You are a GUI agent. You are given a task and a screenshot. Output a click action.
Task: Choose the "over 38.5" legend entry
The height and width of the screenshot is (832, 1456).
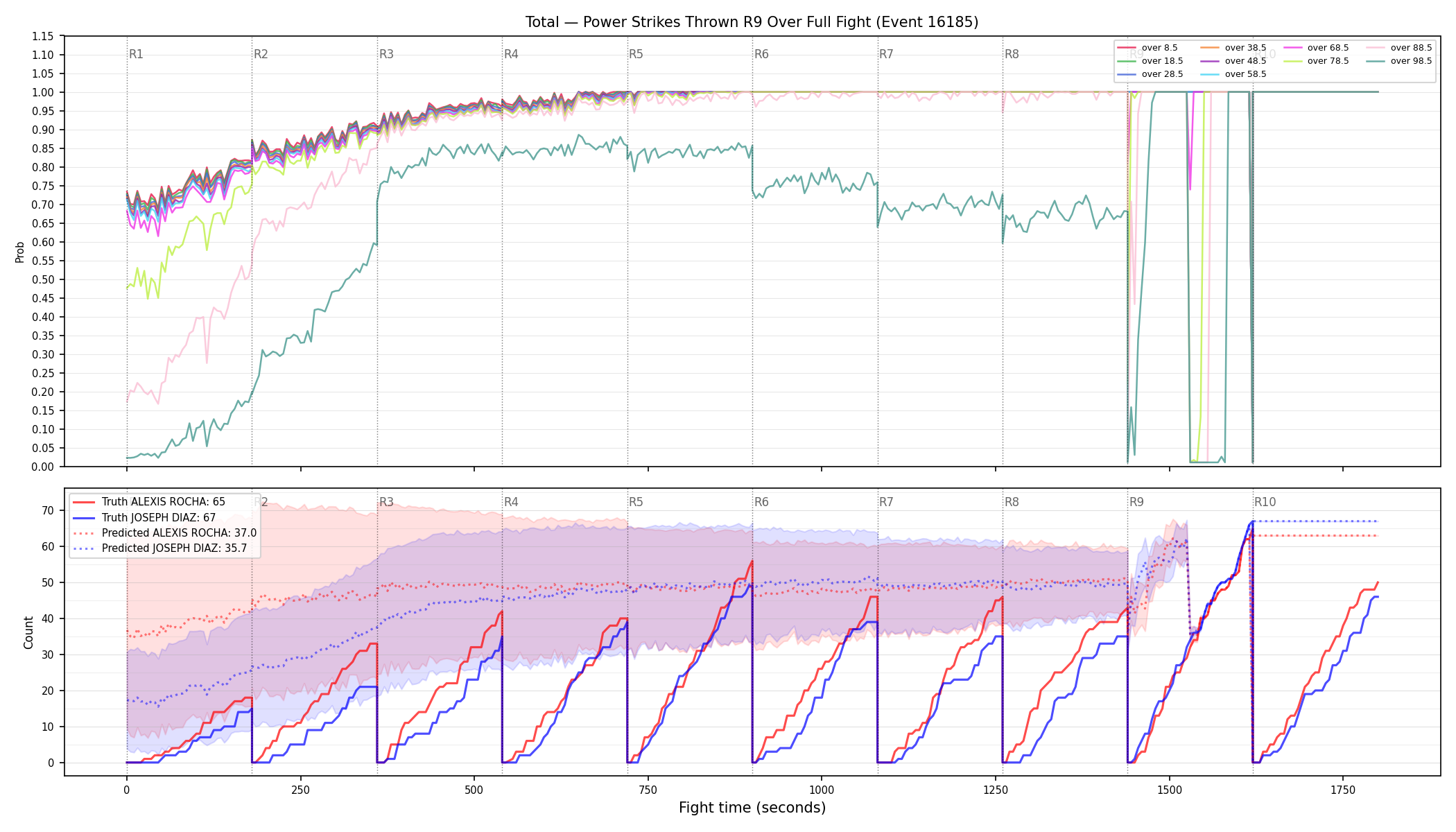tap(1233, 48)
